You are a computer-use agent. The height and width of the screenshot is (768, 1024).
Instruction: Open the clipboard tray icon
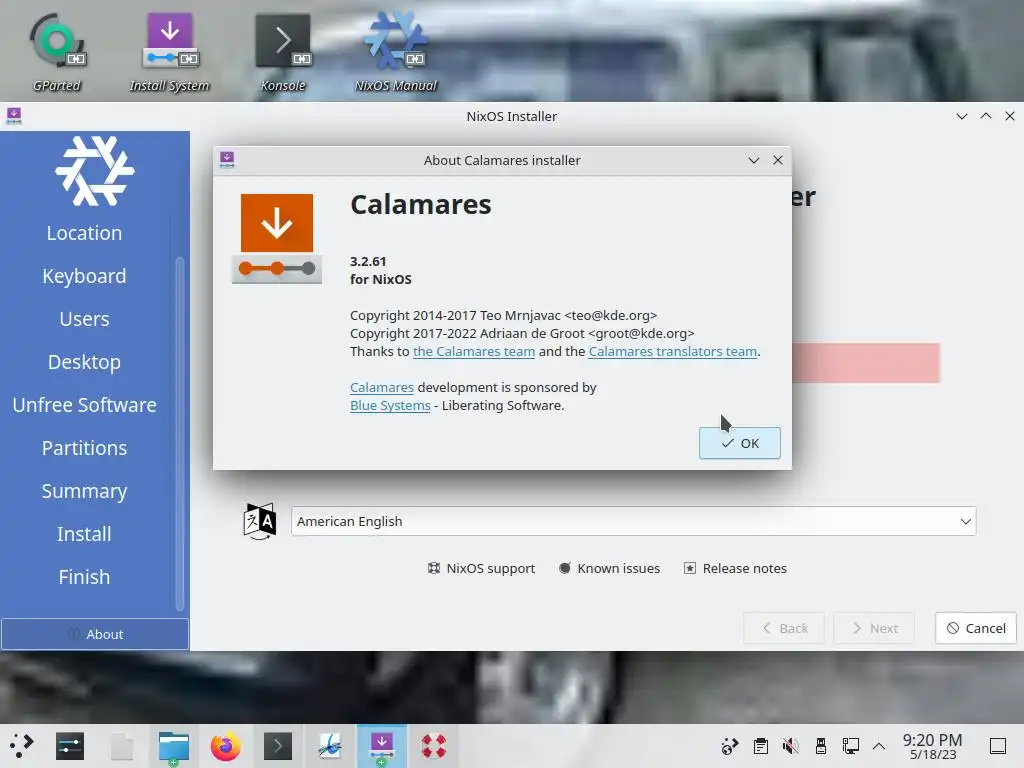point(760,746)
